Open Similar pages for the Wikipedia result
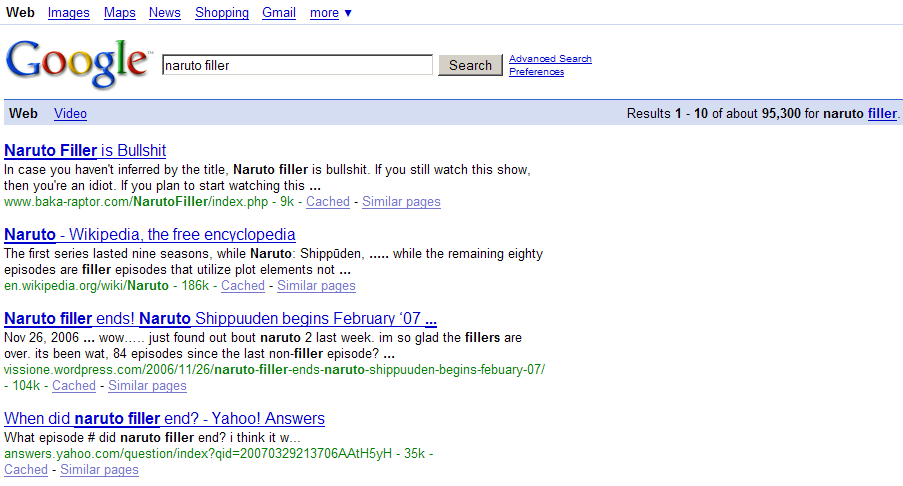Screen dimensions: 903x486 pos(316,286)
